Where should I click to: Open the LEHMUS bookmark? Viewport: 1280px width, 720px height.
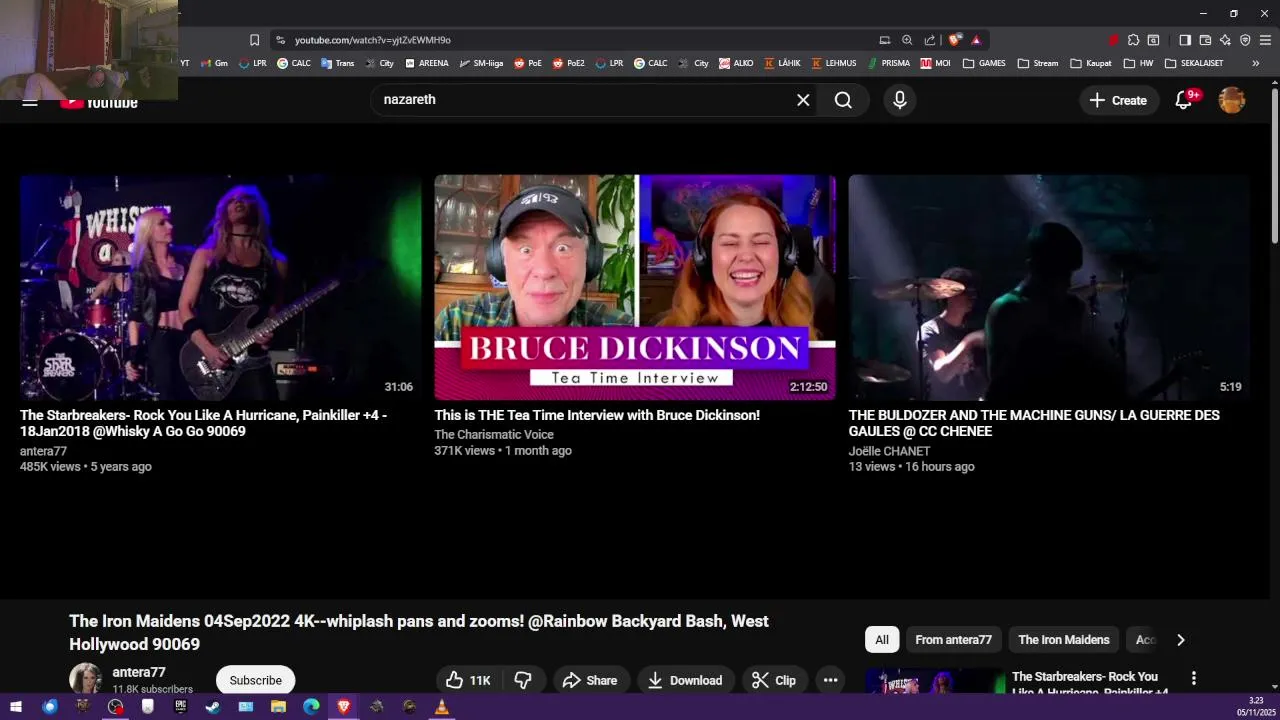tap(834, 63)
